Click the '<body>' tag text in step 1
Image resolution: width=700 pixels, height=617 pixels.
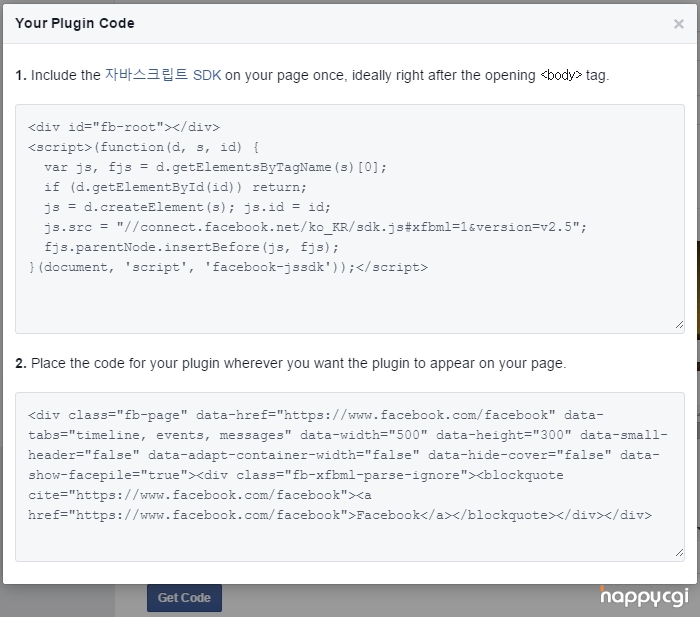pyautogui.click(x=561, y=75)
